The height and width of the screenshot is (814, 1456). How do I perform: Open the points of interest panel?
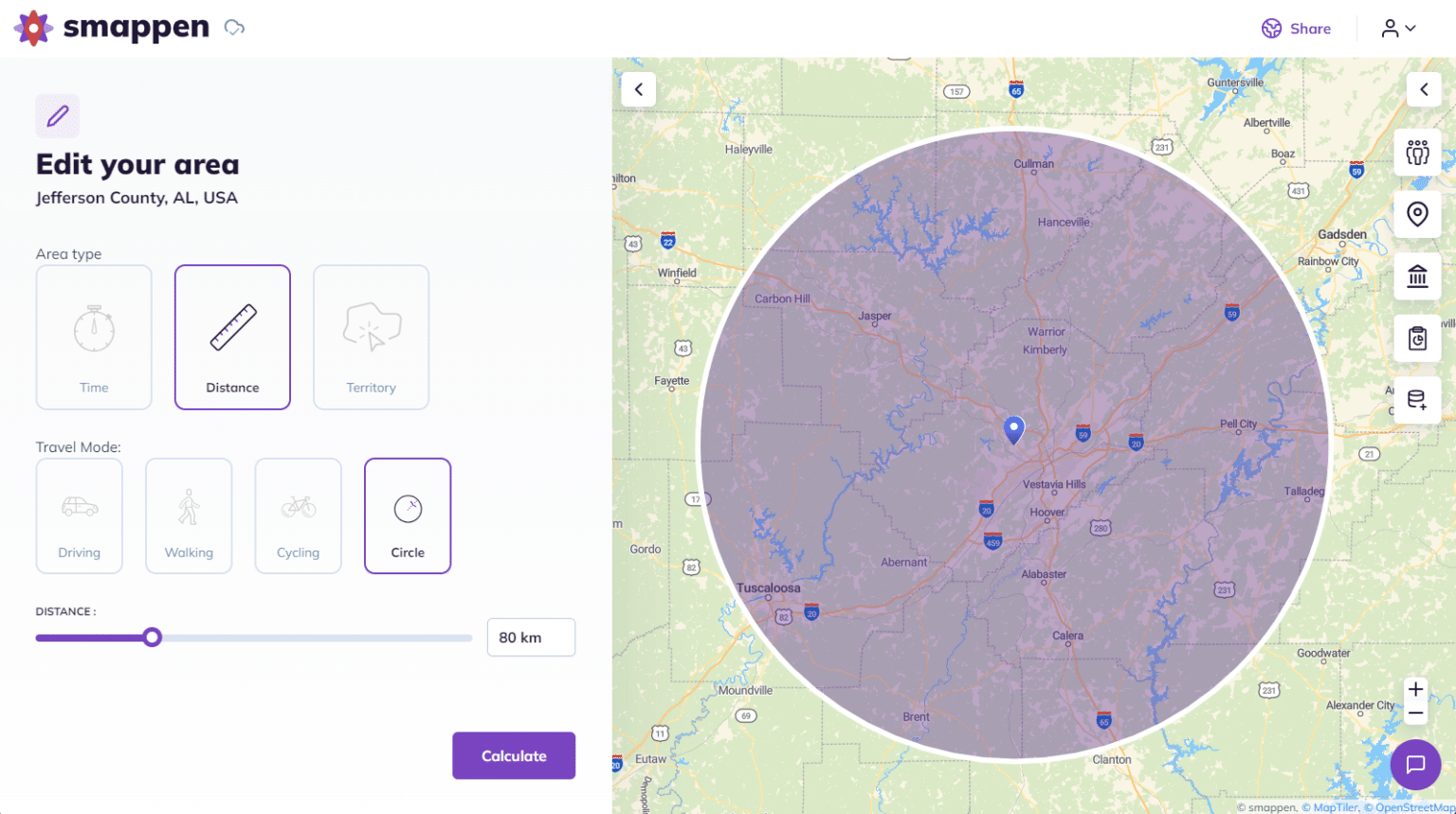(x=1416, y=276)
